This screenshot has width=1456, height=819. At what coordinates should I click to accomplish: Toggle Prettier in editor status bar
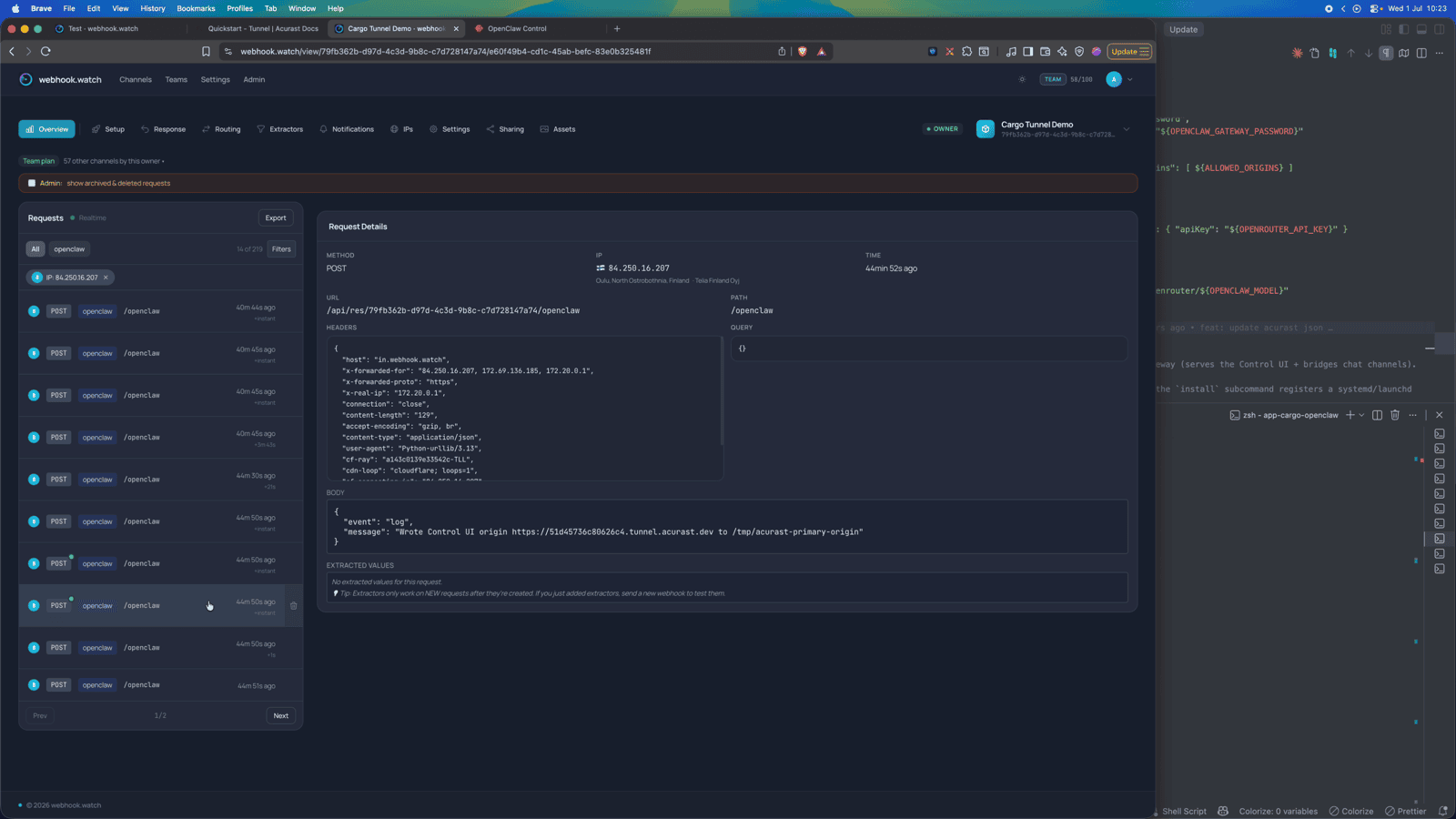pos(1406,811)
